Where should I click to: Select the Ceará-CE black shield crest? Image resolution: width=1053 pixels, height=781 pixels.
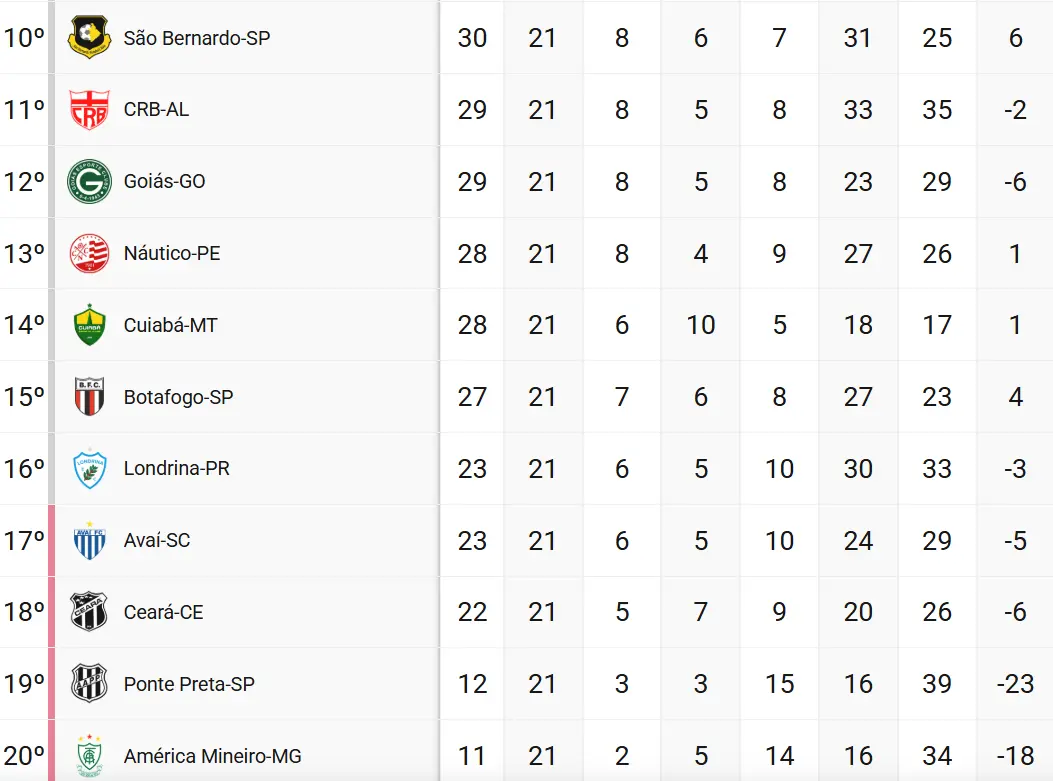[89, 612]
